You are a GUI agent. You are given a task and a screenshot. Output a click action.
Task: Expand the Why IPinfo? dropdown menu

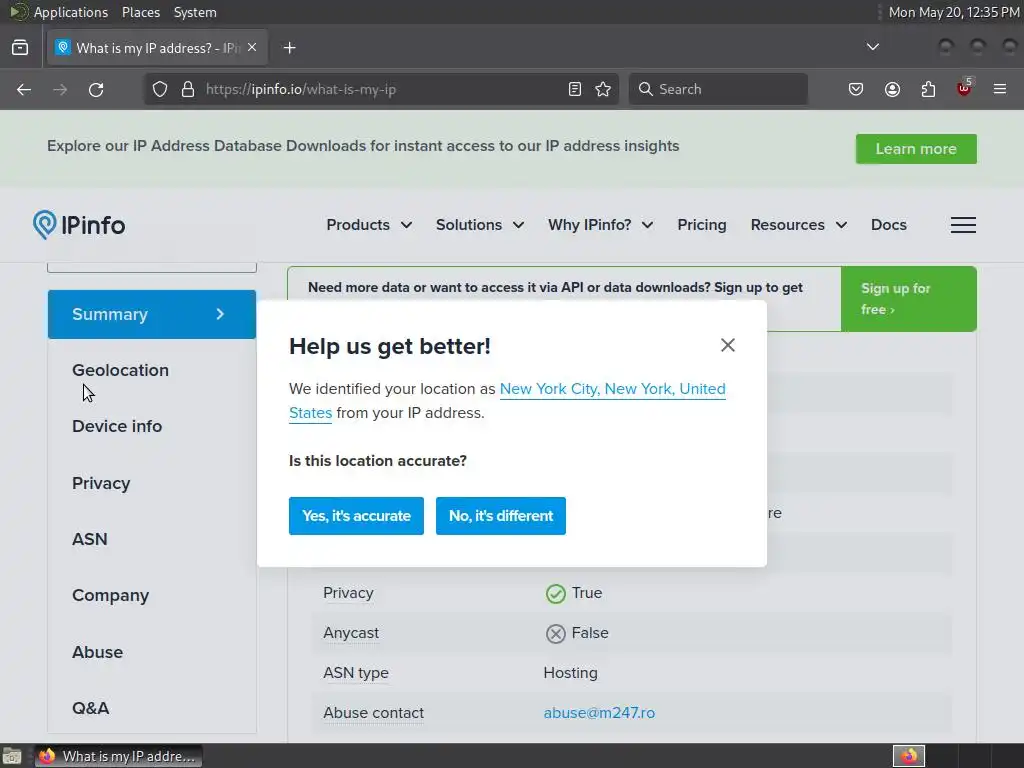tap(601, 225)
